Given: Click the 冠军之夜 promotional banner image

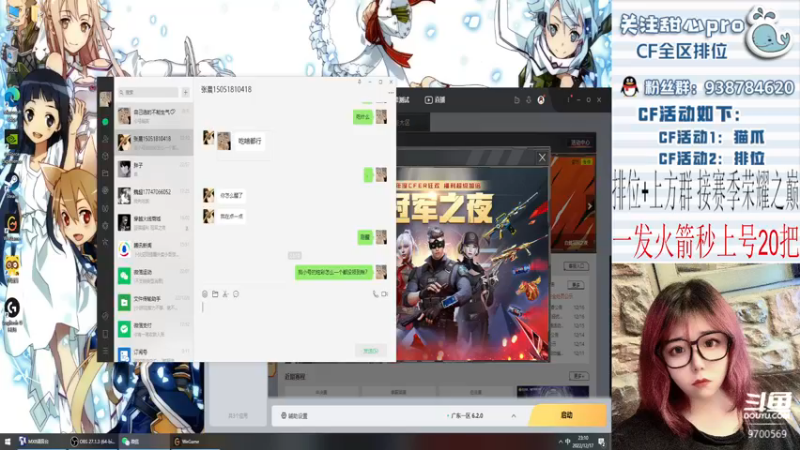Looking at the screenshot, I should pos(472,263).
